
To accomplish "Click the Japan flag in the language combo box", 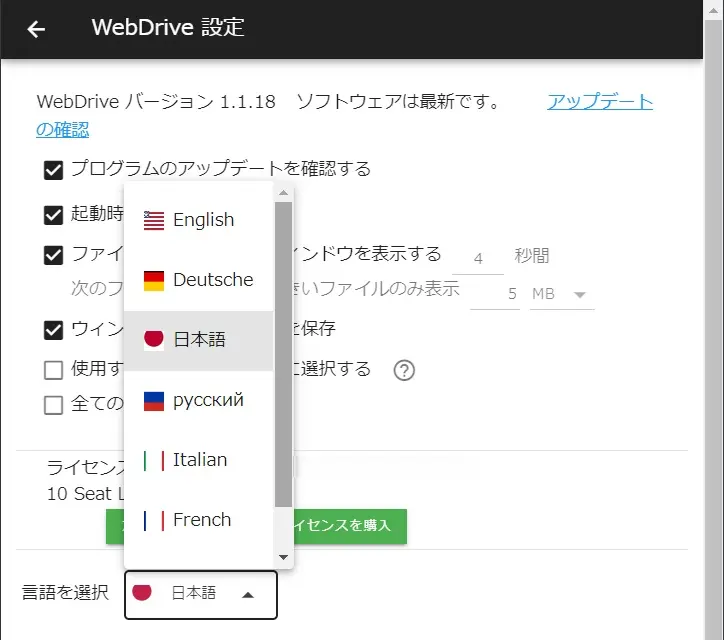I will click(x=142, y=592).
